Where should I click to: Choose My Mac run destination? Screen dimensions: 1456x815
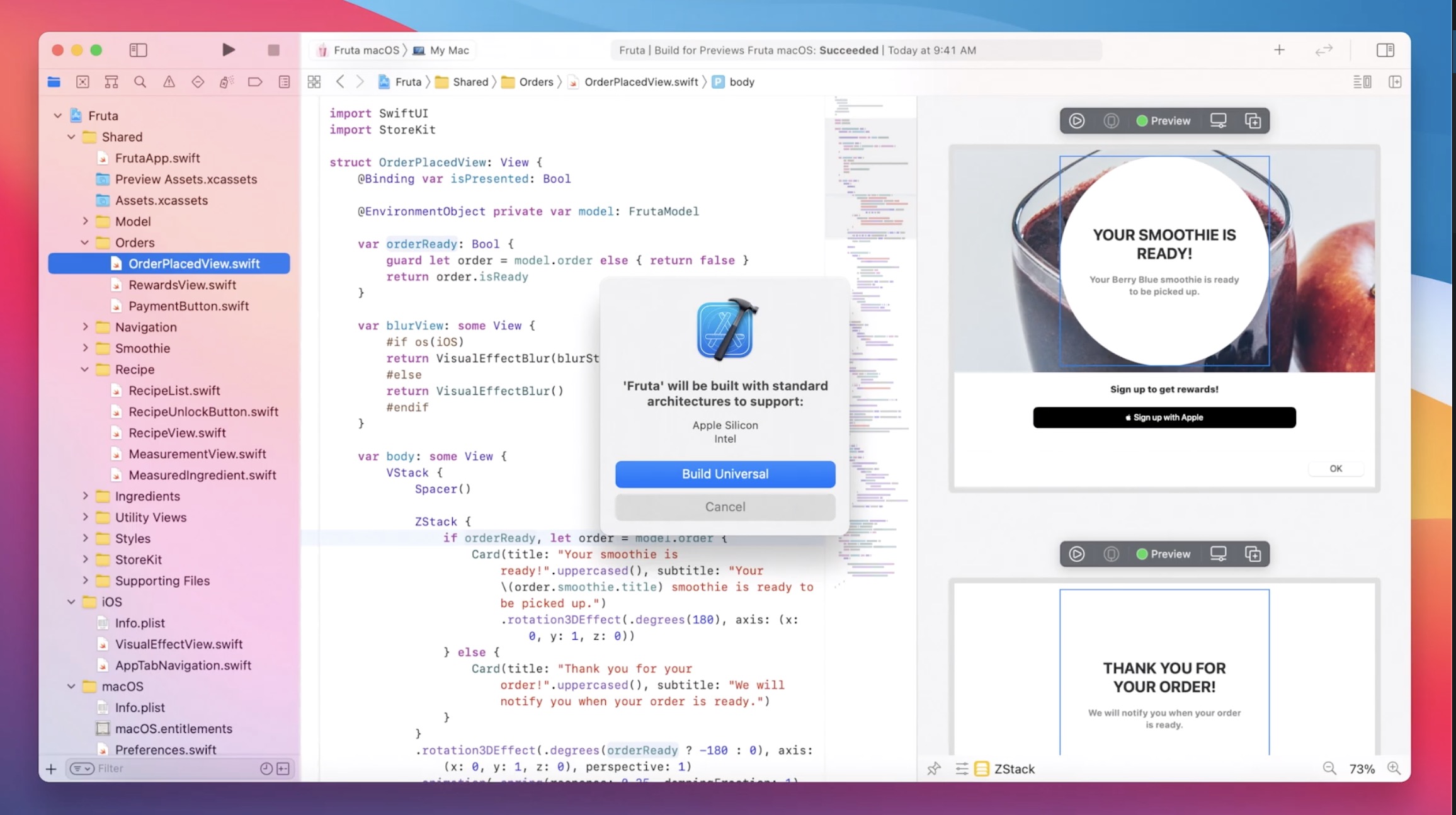point(441,50)
